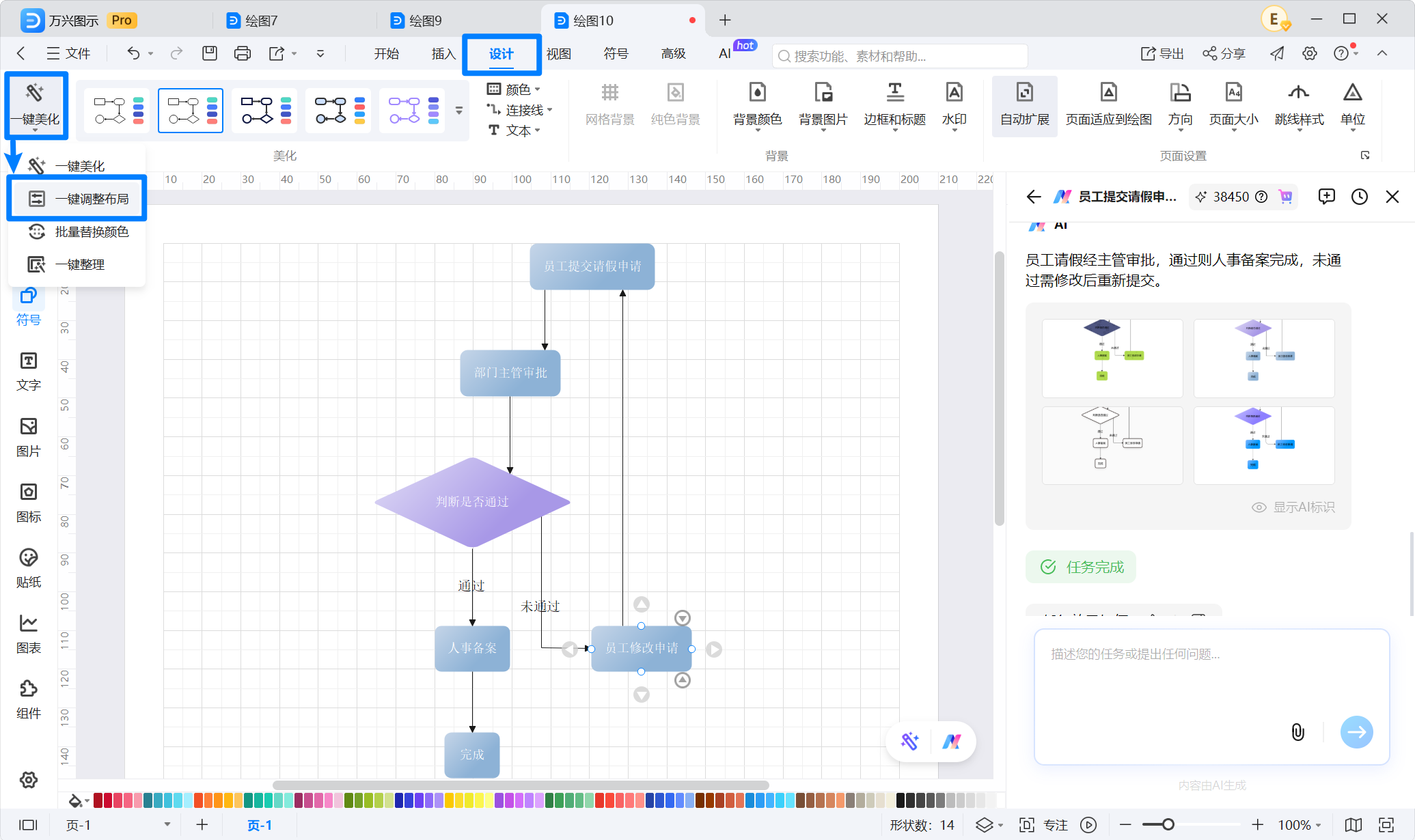Click the print icon
Screen dimensions: 1415x840
(242, 53)
